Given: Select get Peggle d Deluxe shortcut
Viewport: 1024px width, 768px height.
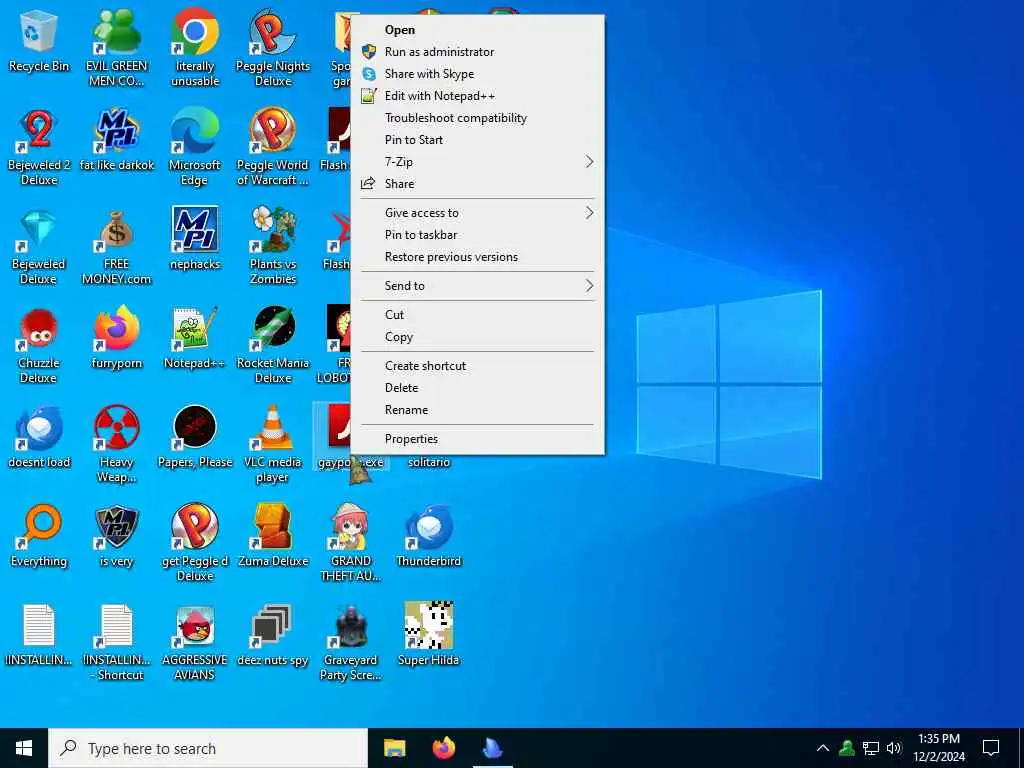Looking at the screenshot, I should coord(195,544).
